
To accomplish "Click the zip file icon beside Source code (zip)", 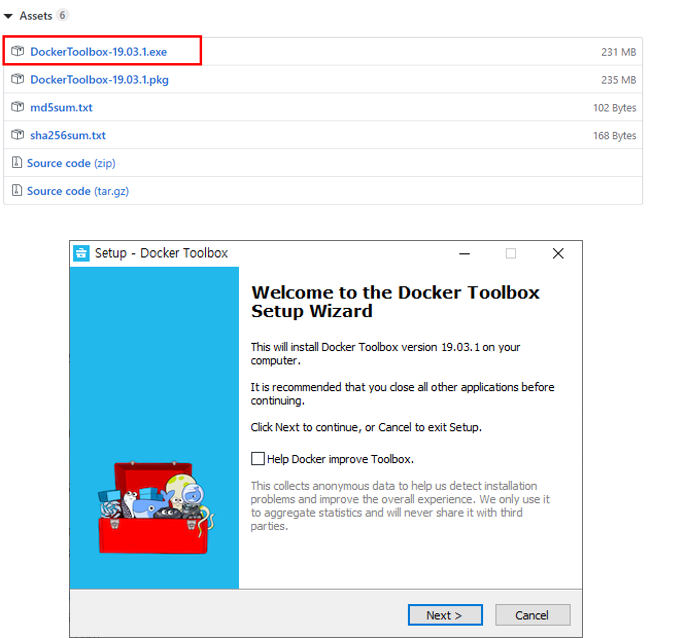I will (x=16, y=163).
